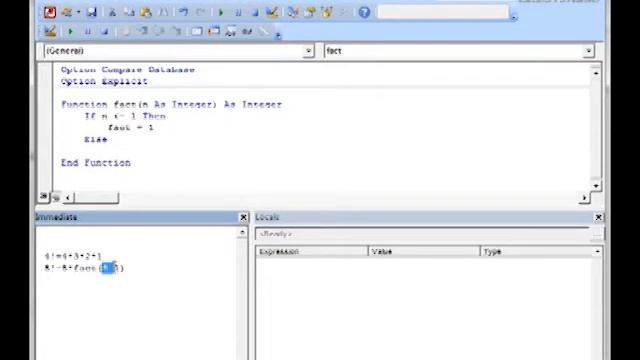Image resolution: width=640 pixels, height=360 pixels.
Task: Click the Quick Watch glasses icon
Action: point(247,31)
